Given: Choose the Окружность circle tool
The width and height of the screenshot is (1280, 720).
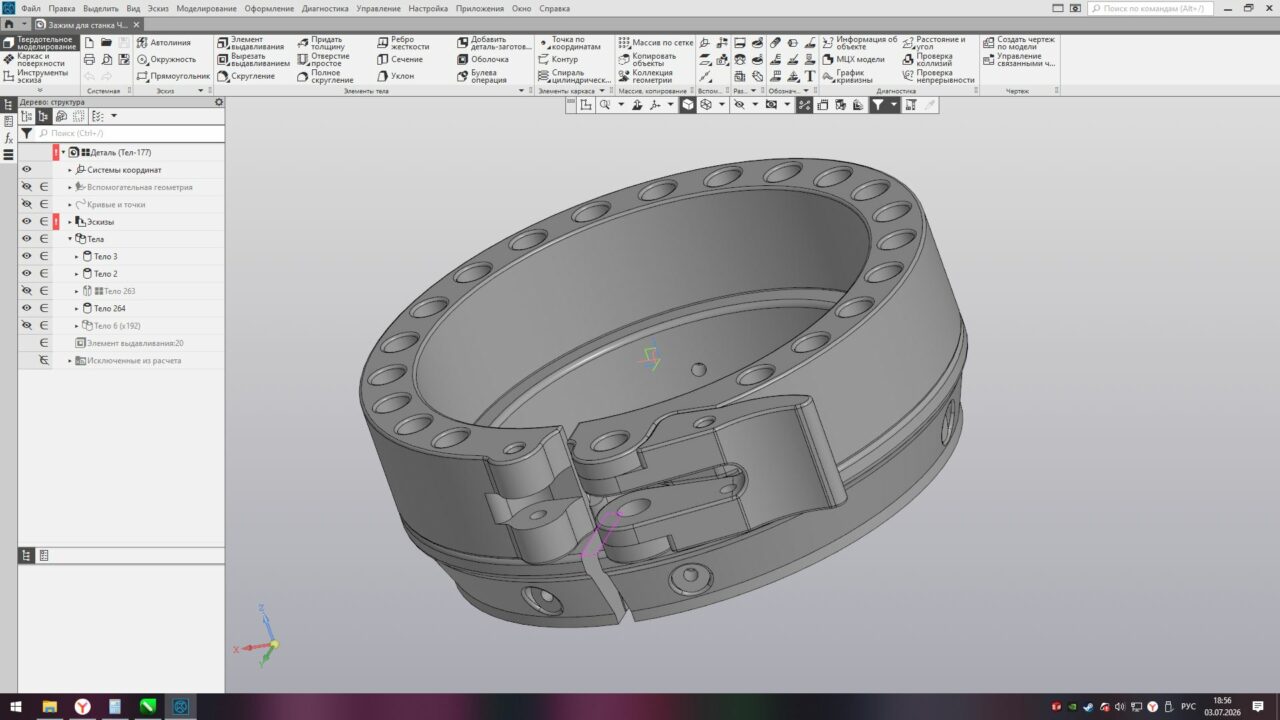Looking at the screenshot, I should point(167,59).
